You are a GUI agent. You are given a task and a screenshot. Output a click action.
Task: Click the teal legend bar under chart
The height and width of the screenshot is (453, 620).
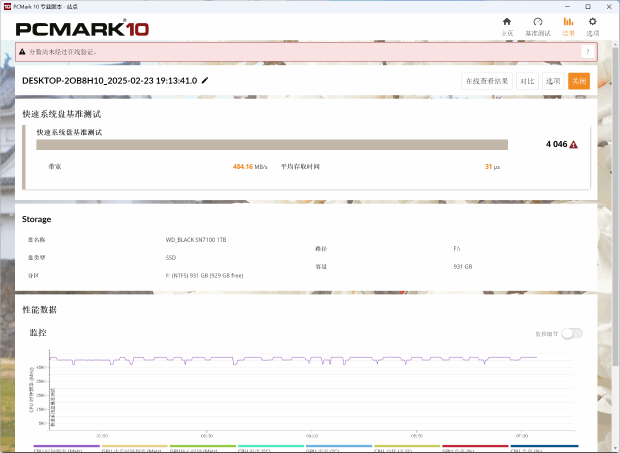271,446
